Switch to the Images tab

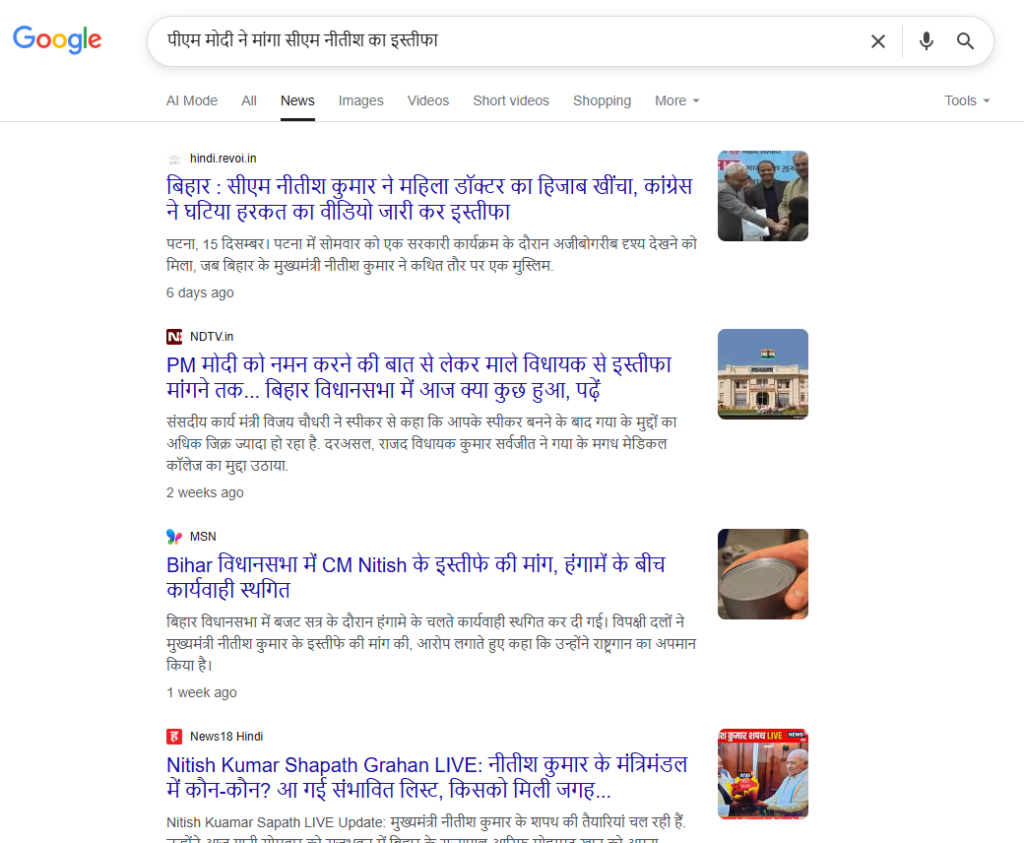point(361,101)
